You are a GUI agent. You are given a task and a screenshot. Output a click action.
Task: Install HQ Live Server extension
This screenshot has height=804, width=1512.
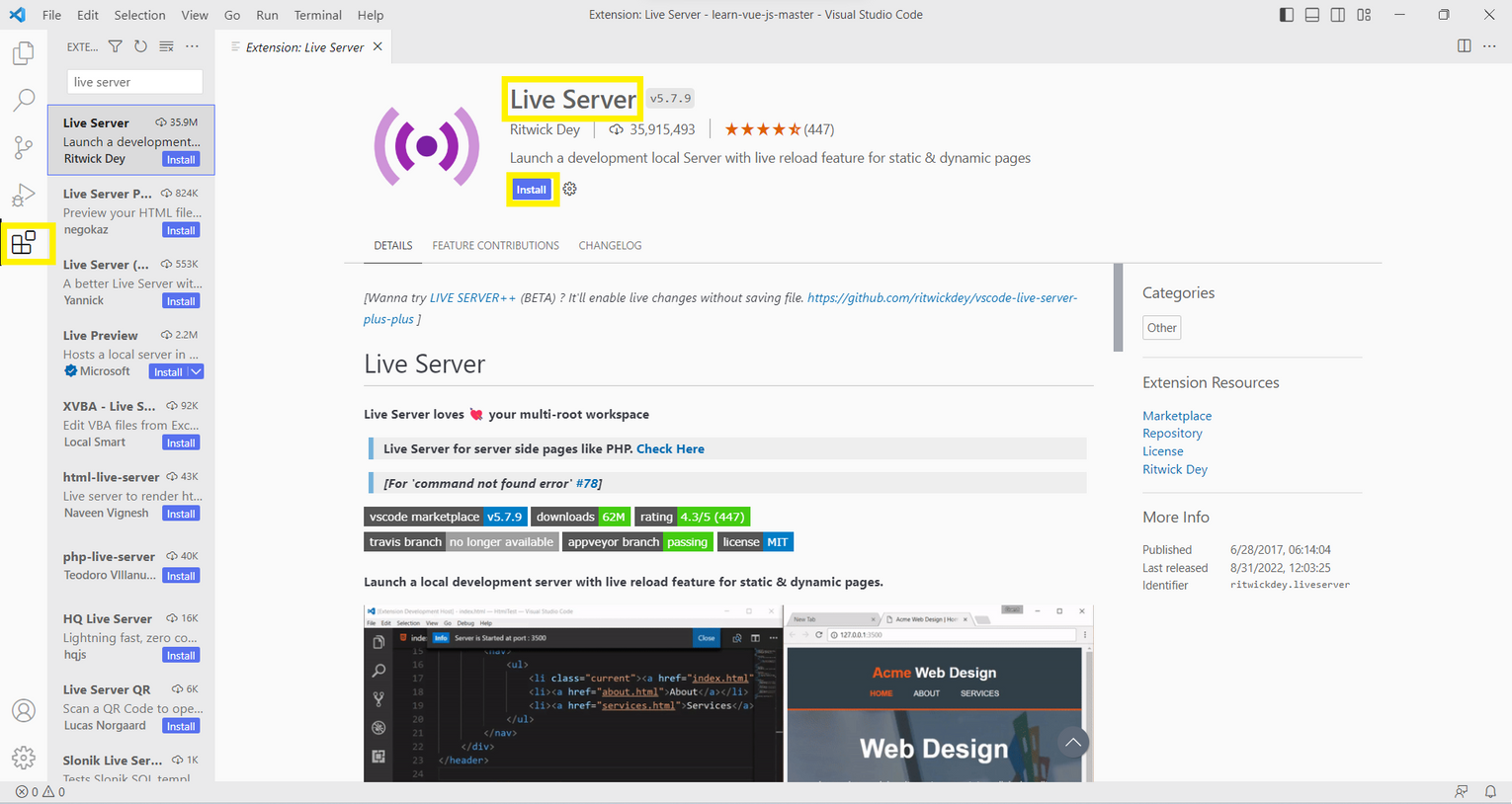coord(181,655)
